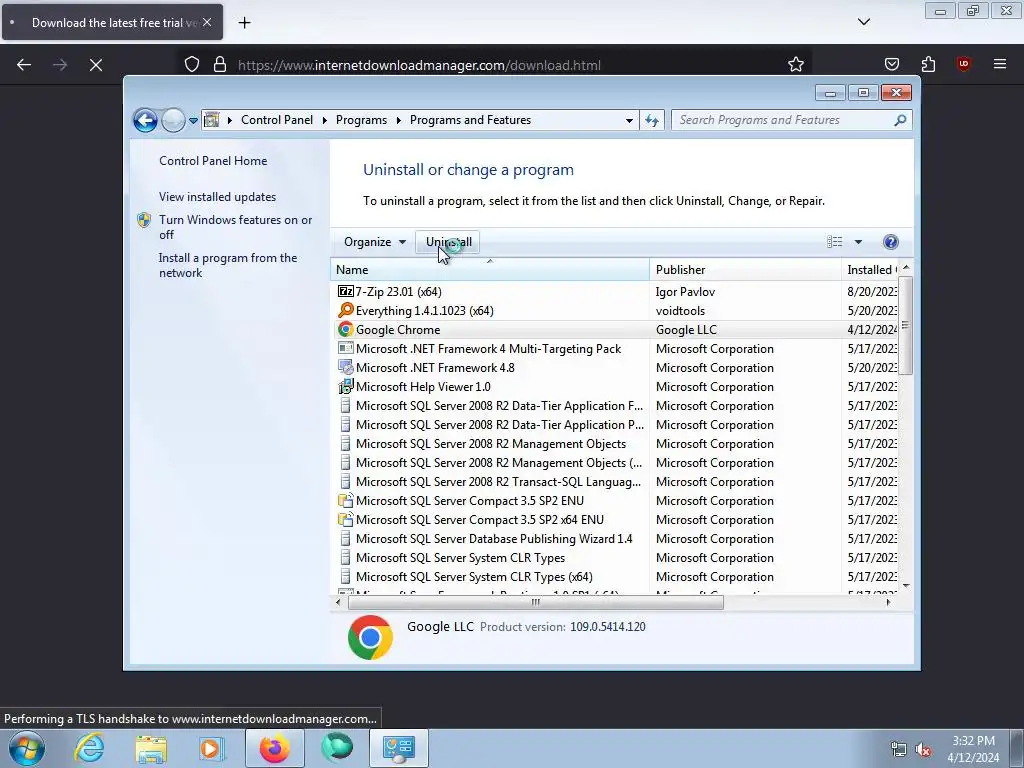The width and height of the screenshot is (1024, 768).
Task: Click the Control Panel breadcrumb
Action: (x=277, y=120)
